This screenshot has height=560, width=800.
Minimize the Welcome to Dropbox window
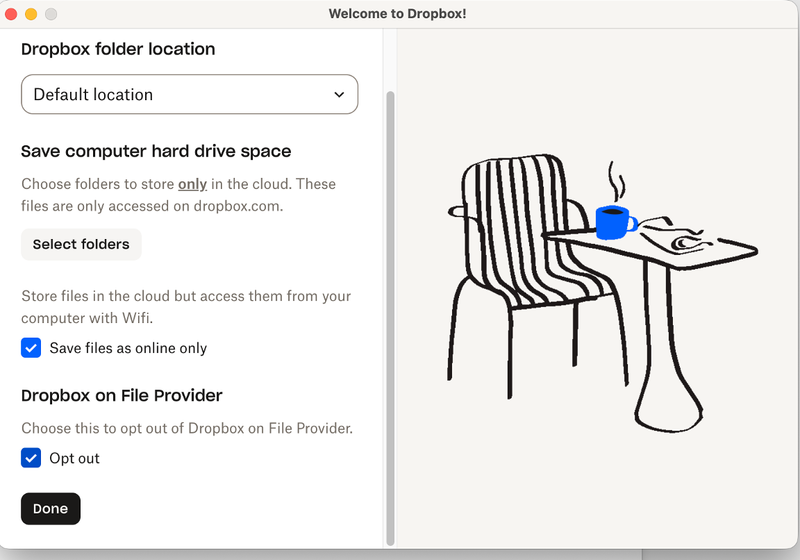click(31, 14)
